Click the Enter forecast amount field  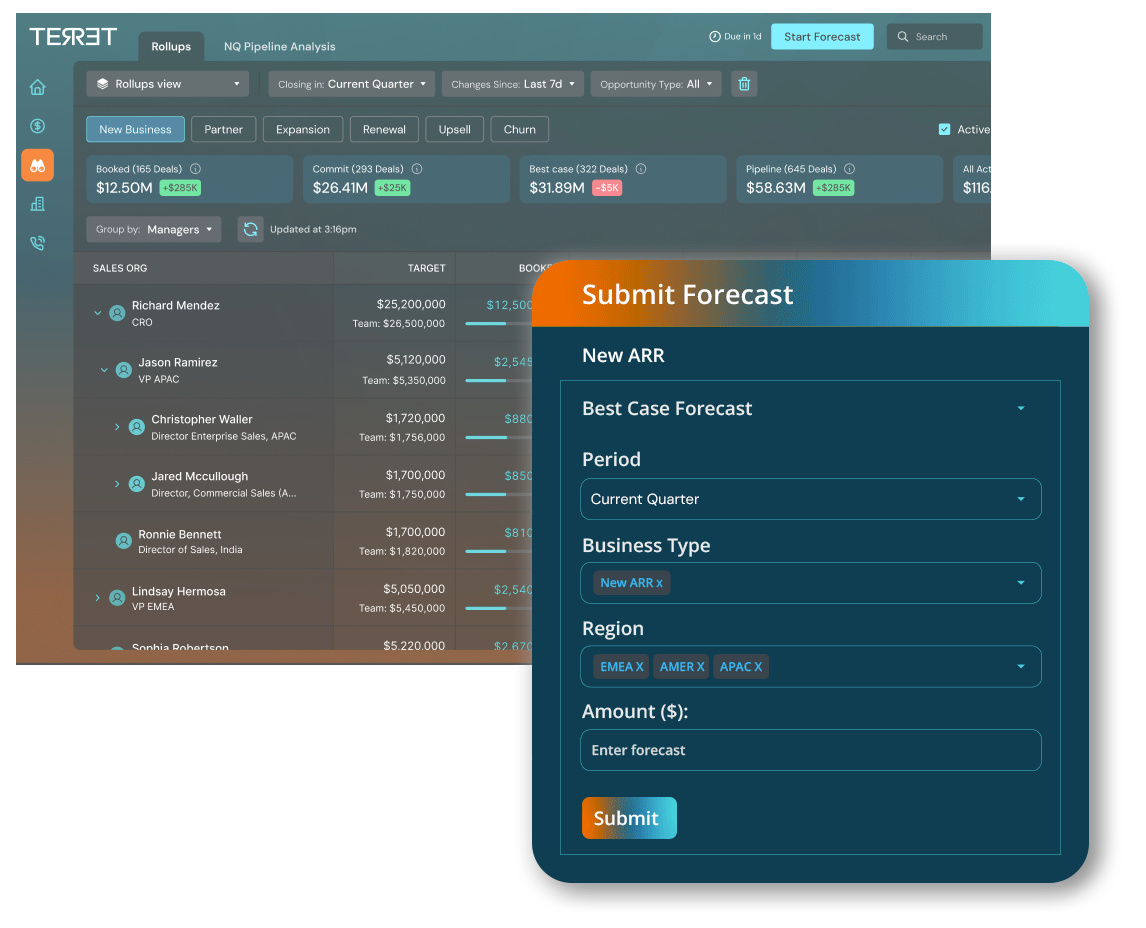pyautogui.click(x=810, y=750)
